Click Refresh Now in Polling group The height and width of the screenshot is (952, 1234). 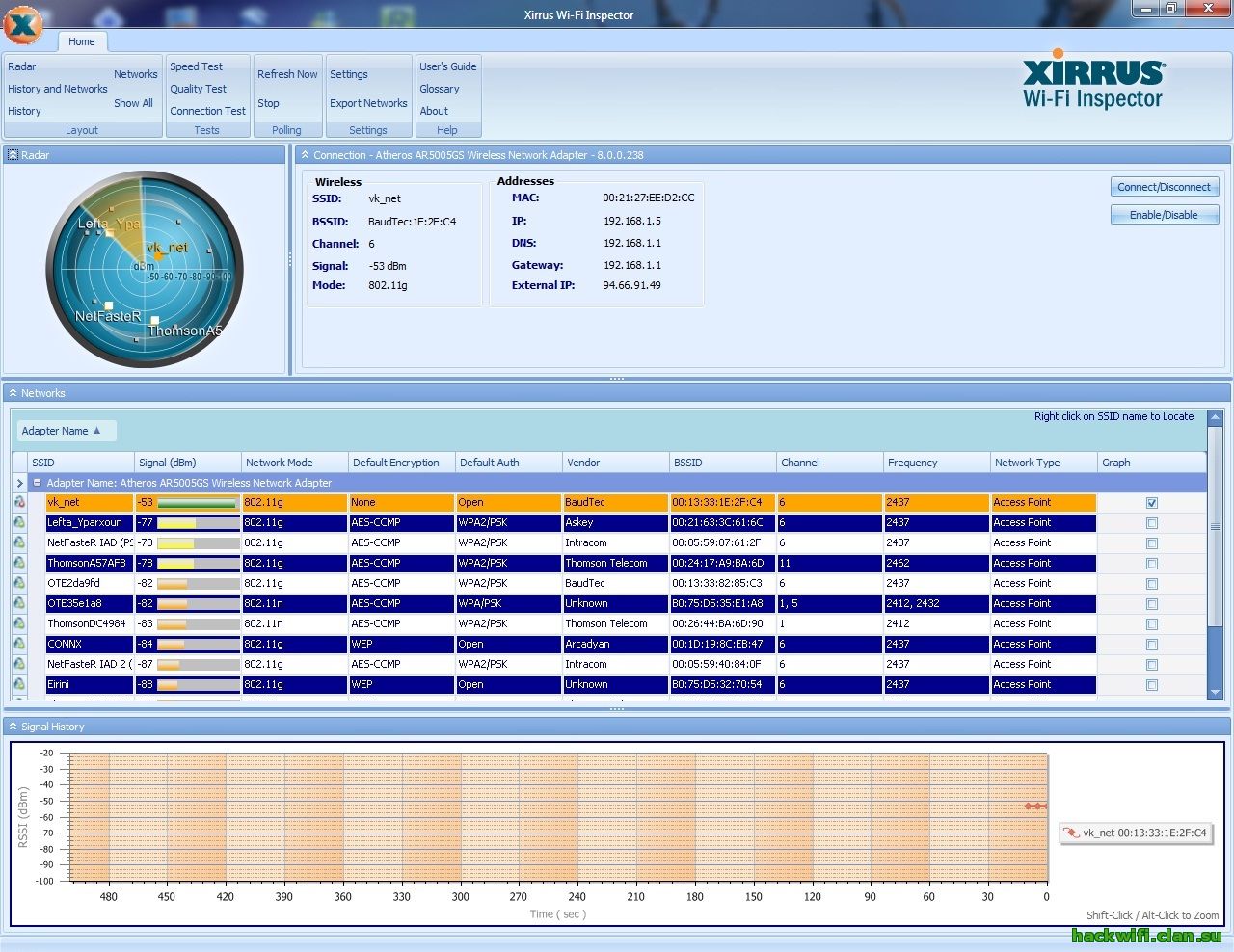(x=287, y=74)
